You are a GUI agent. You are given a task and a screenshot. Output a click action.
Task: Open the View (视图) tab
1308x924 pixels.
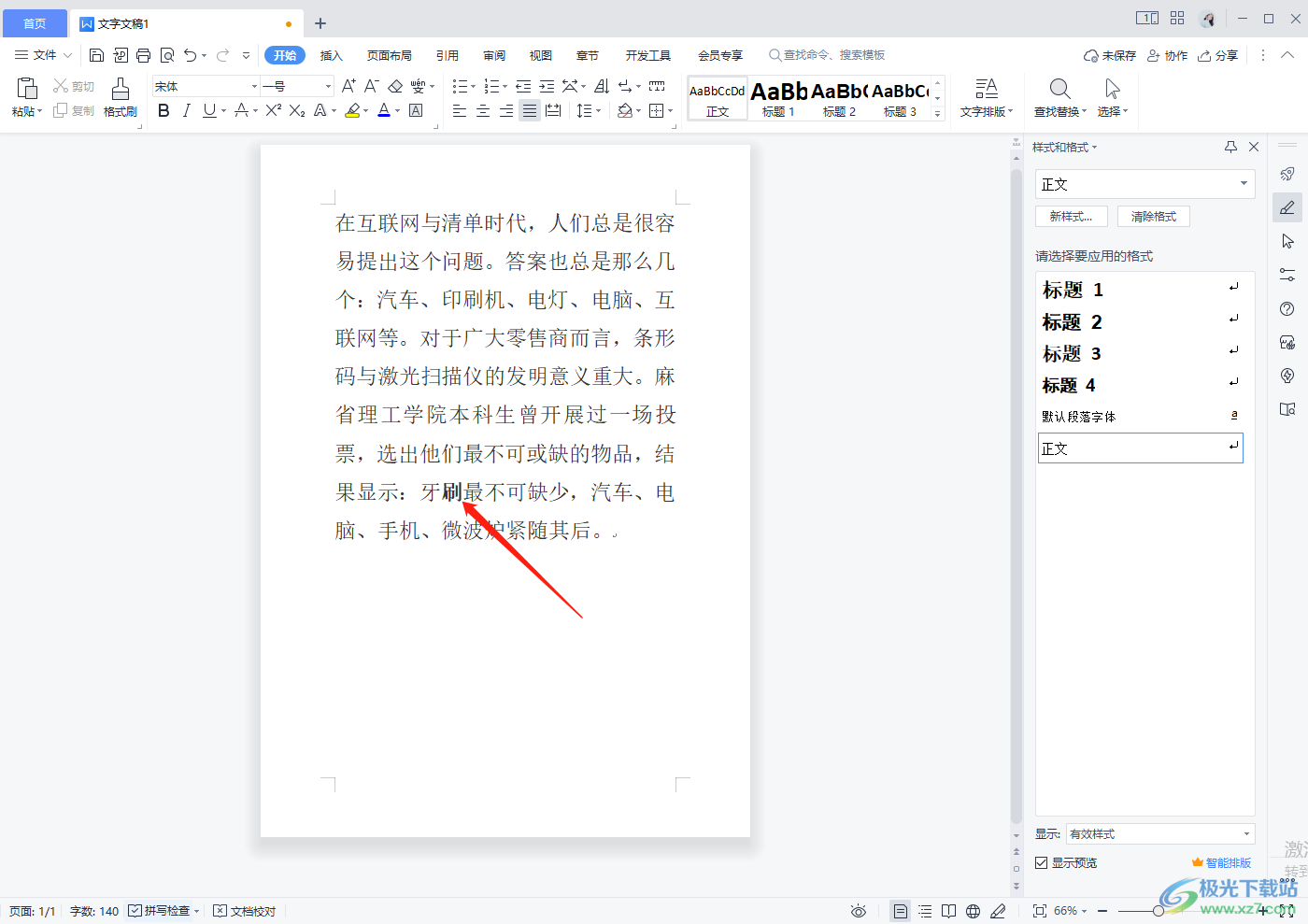(541, 55)
